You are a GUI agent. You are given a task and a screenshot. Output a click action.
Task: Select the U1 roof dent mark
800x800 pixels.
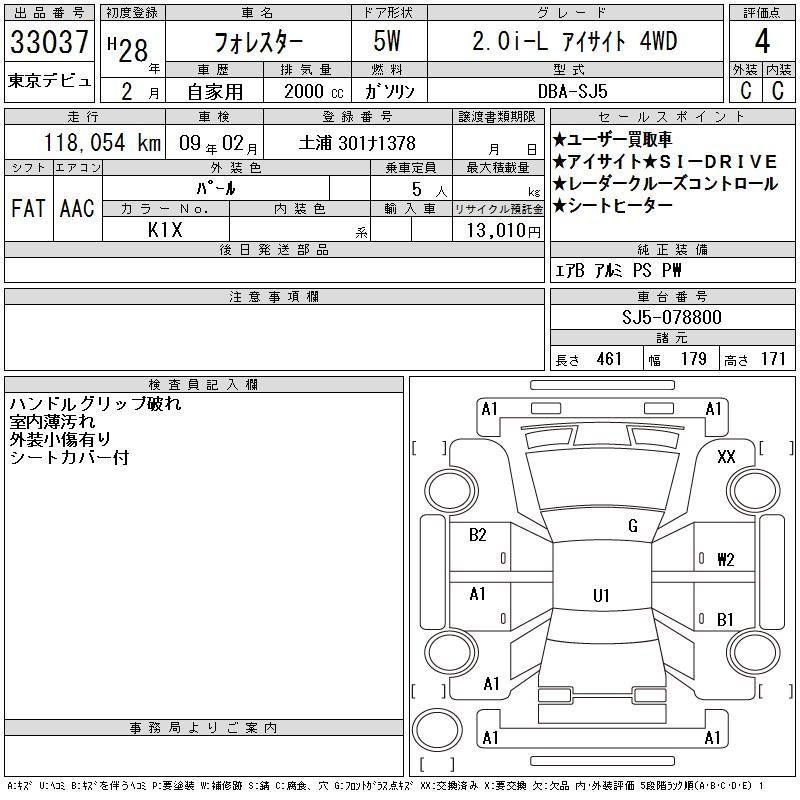pyautogui.click(x=601, y=595)
